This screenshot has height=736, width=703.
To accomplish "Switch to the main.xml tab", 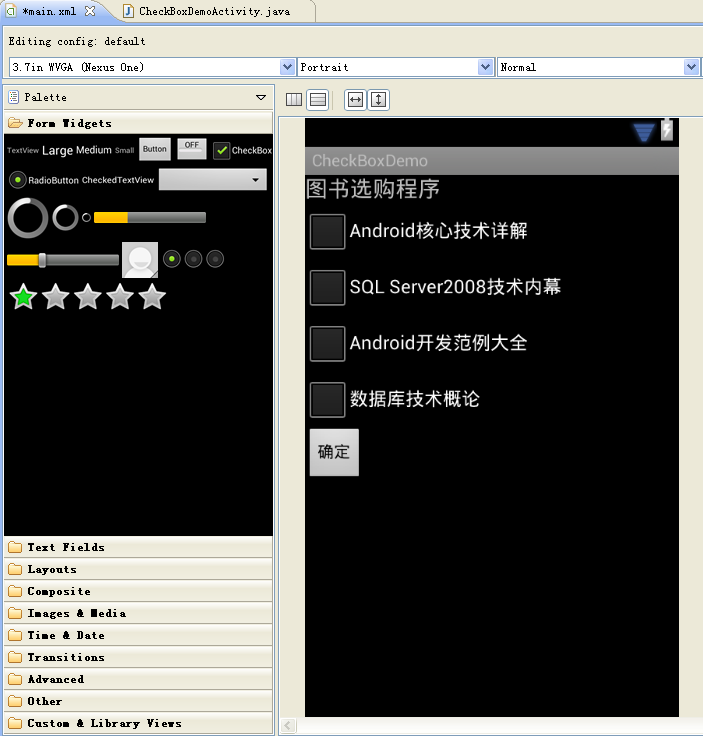I will [x=48, y=11].
